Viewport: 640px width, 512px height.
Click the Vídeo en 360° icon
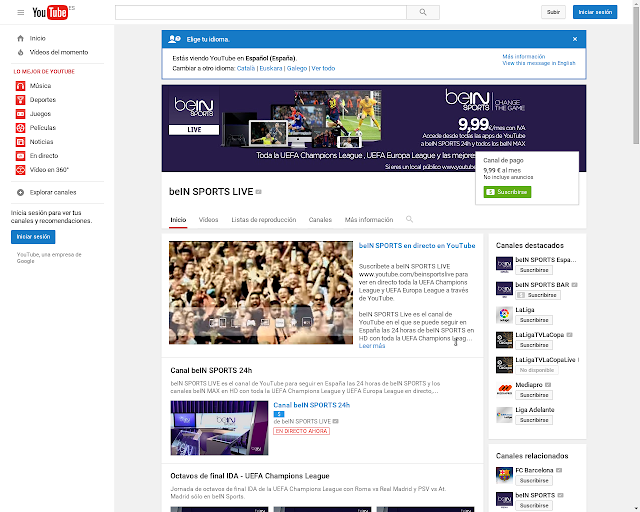(x=20, y=169)
